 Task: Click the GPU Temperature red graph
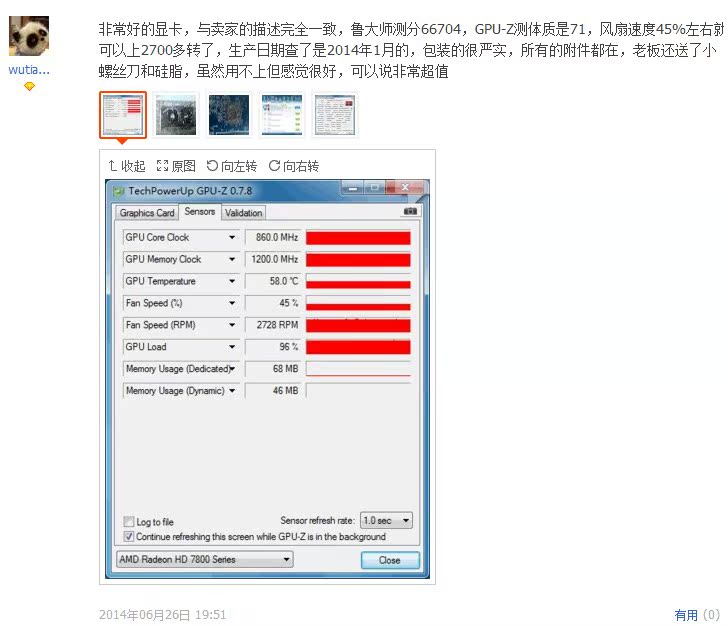[358, 281]
